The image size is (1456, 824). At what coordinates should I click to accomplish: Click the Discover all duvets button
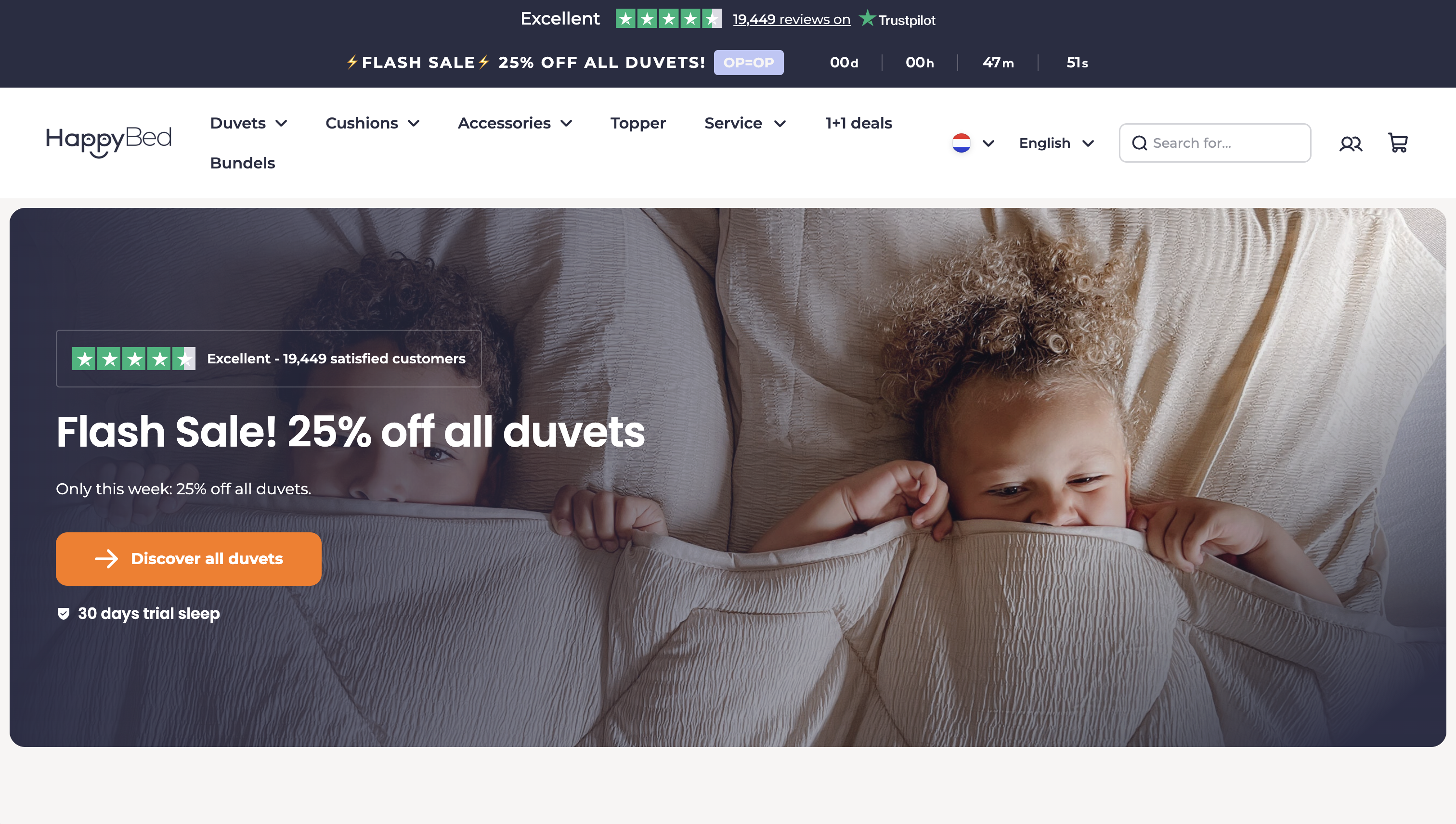pos(189,559)
